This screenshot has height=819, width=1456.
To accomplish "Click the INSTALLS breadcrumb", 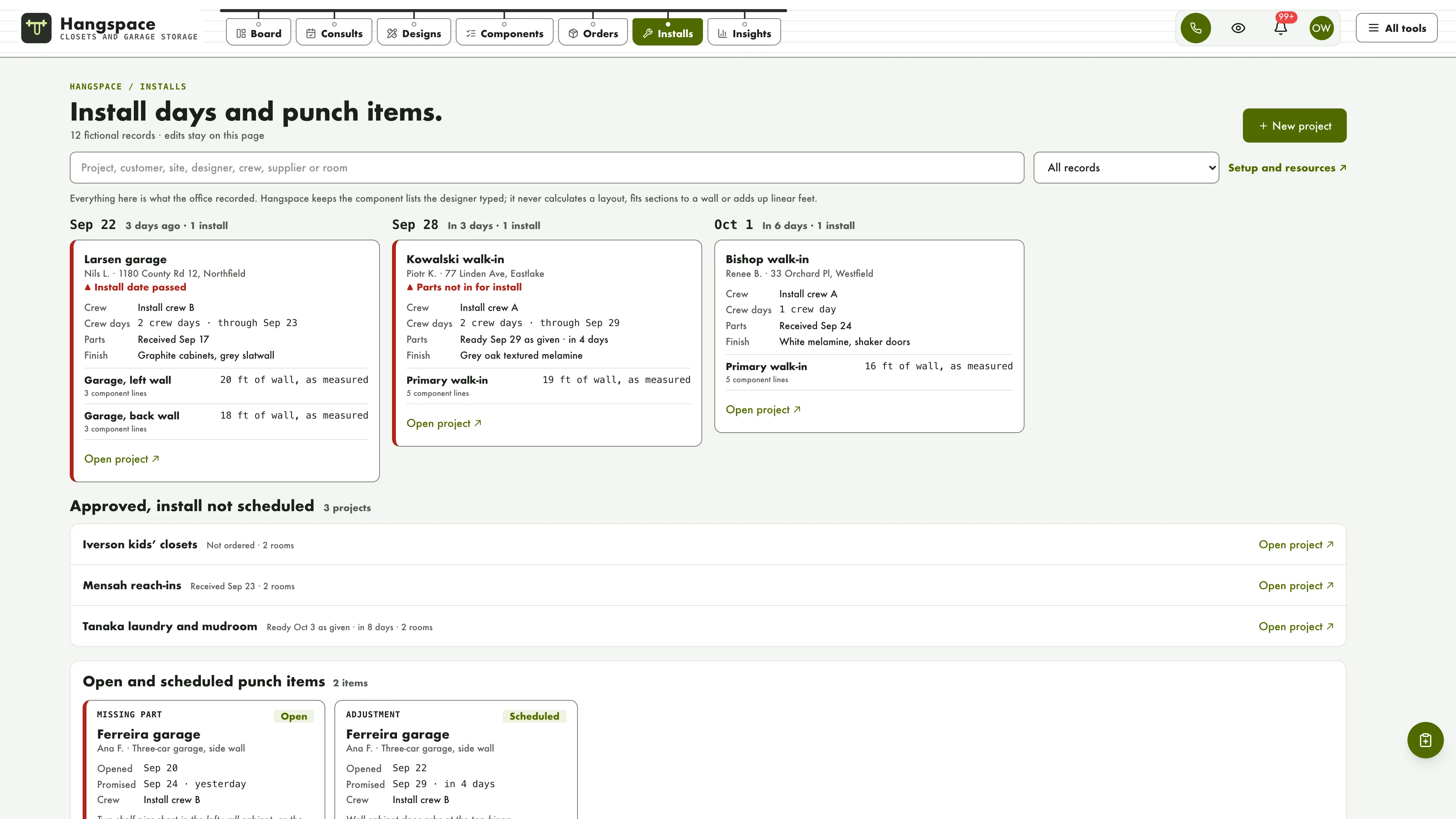I will (163, 86).
